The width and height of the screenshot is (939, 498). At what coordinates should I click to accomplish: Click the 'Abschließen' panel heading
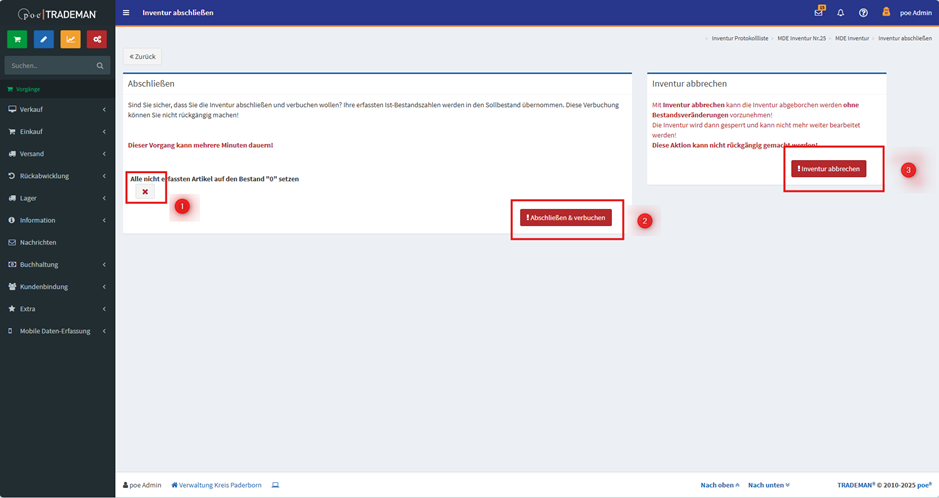tap(151, 84)
